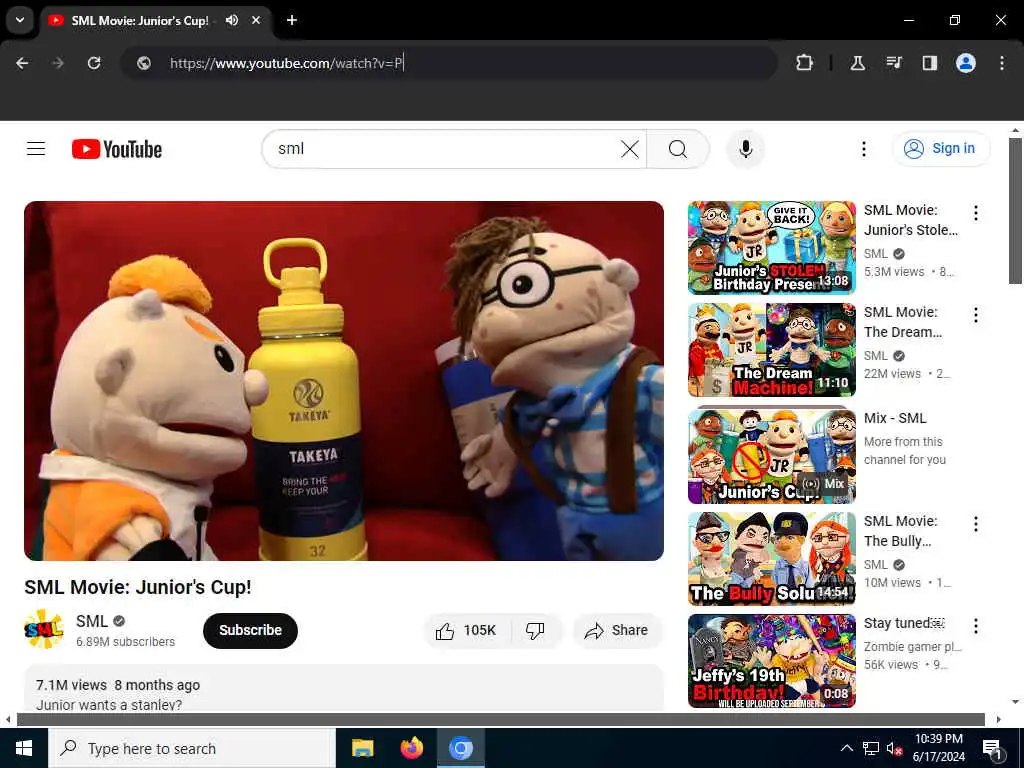1024x768 pixels.
Task: Click the magnifier search button
Action: pyautogui.click(x=678, y=149)
